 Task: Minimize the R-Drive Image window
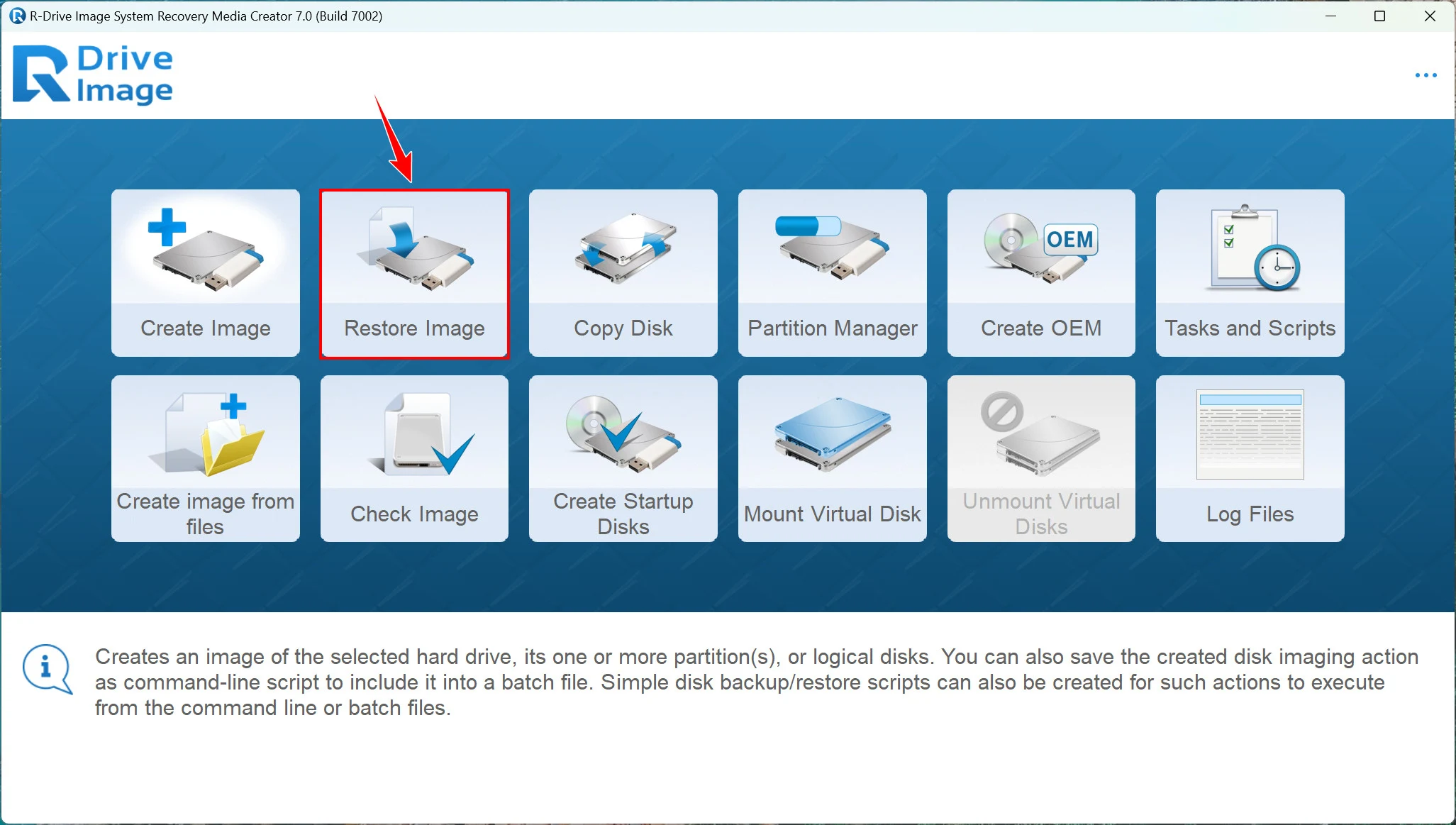[x=1330, y=16]
